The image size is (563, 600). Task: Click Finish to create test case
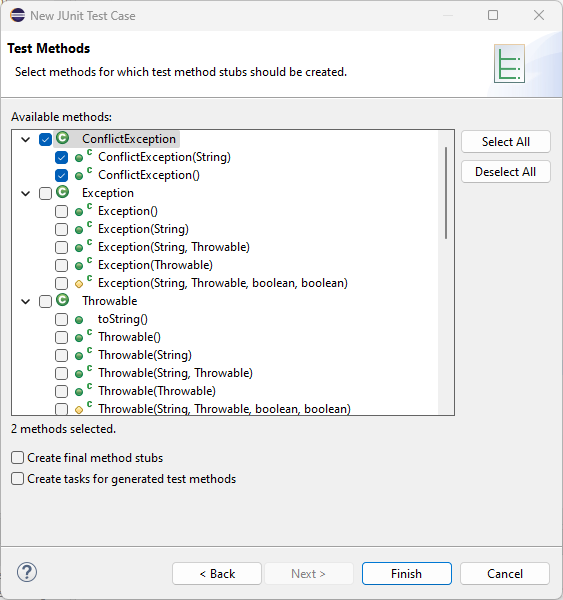pyautogui.click(x=406, y=573)
